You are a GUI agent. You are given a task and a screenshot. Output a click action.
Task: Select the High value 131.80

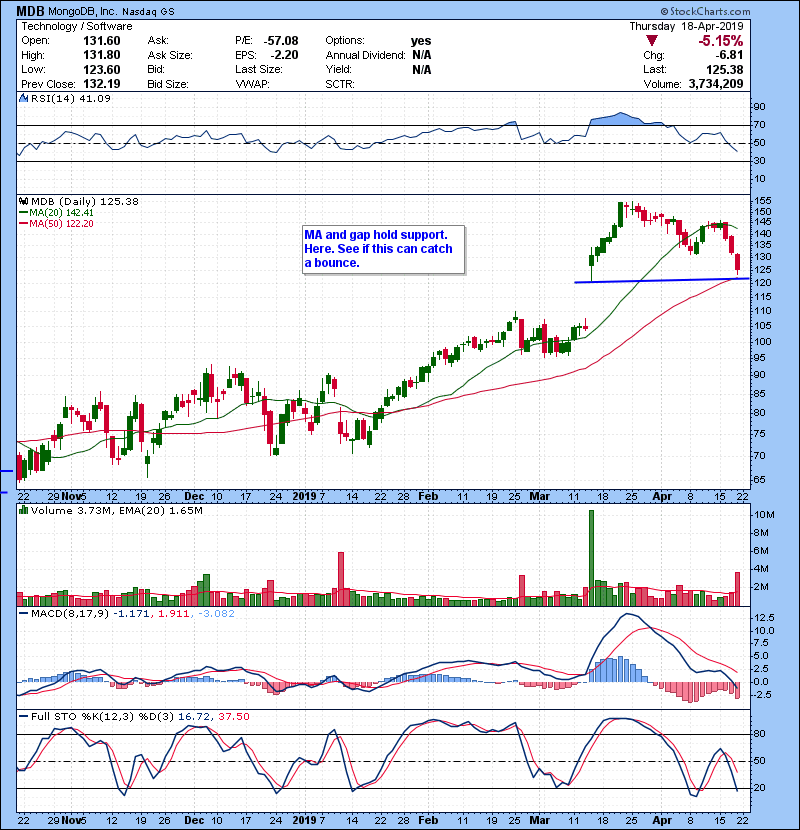pyautogui.click(x=102, y=55)
